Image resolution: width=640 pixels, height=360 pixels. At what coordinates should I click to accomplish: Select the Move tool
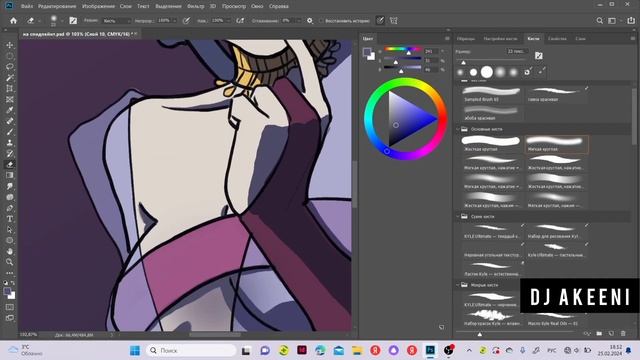[10, 45]
